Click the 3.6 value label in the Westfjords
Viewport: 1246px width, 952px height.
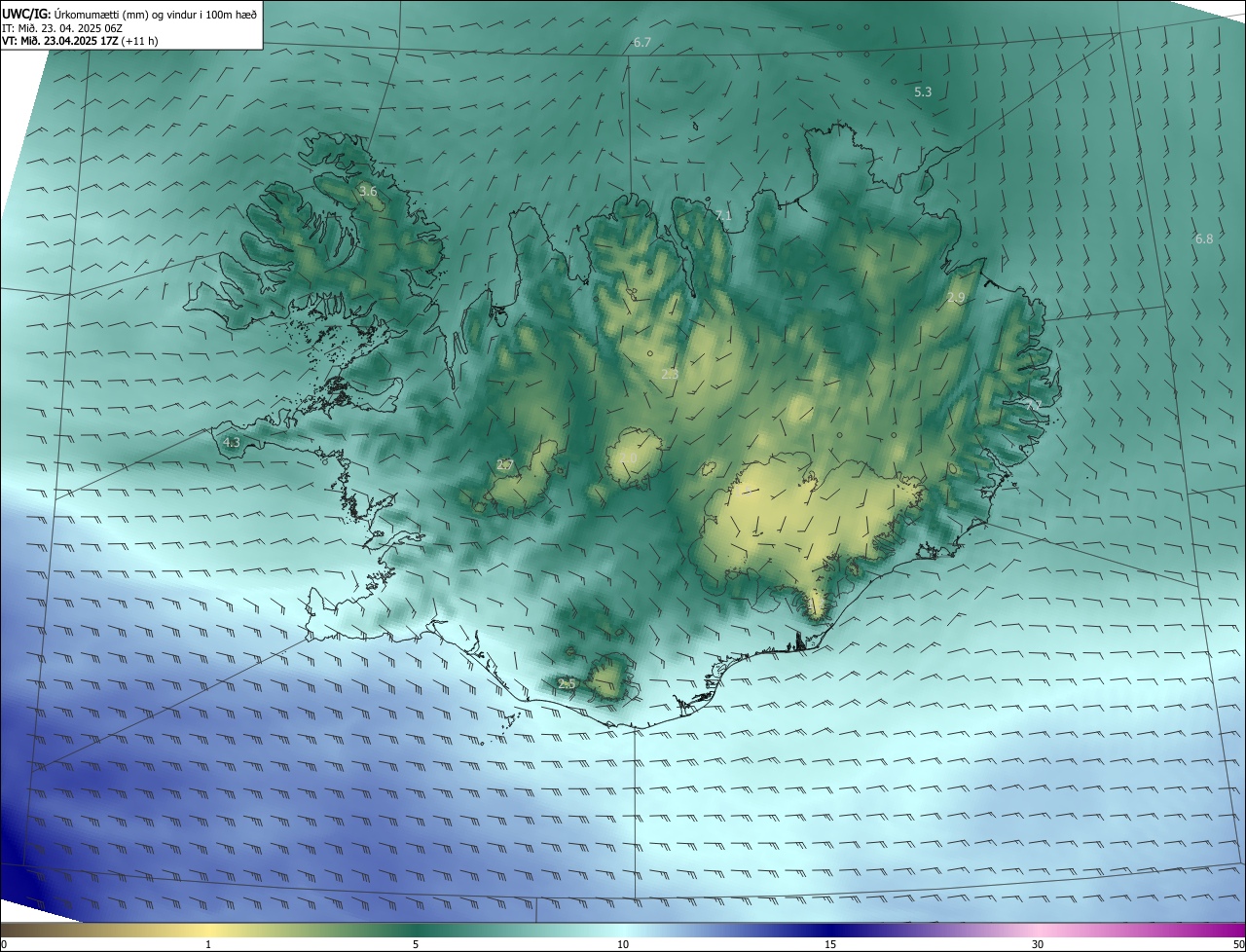click(x=368, y=192)
